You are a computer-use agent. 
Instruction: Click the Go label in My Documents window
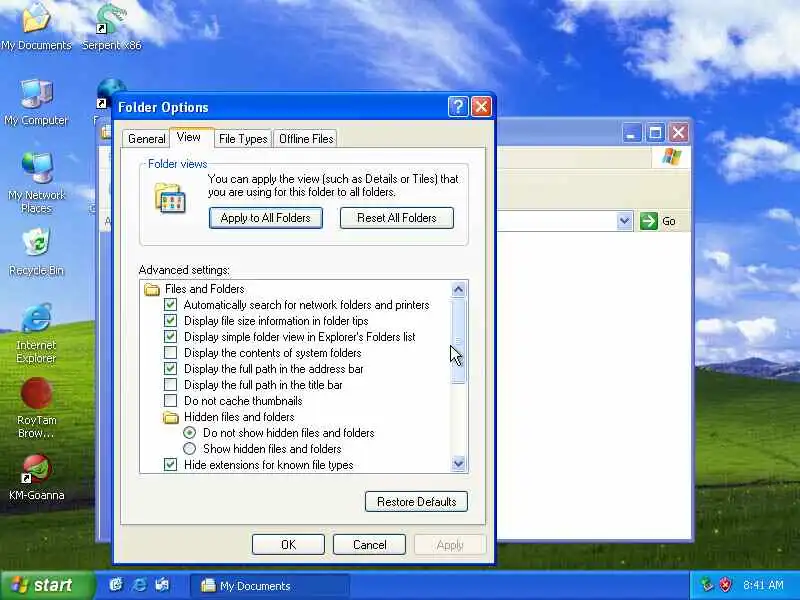point(668,221)
